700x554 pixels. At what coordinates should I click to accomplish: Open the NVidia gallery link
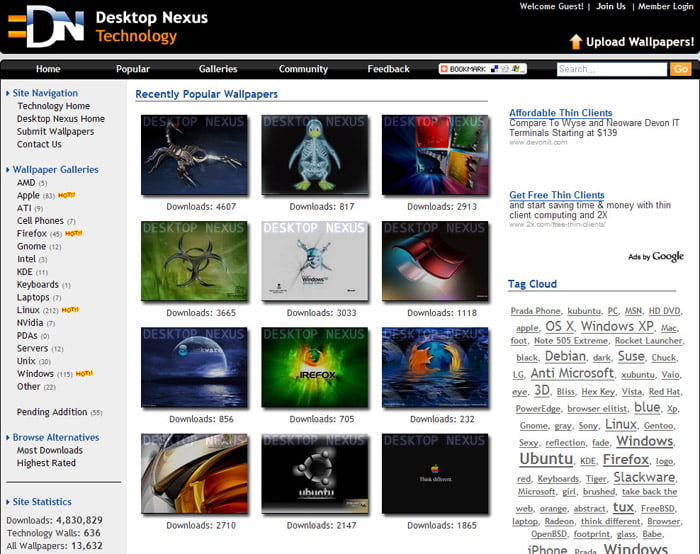click(30, 323)
